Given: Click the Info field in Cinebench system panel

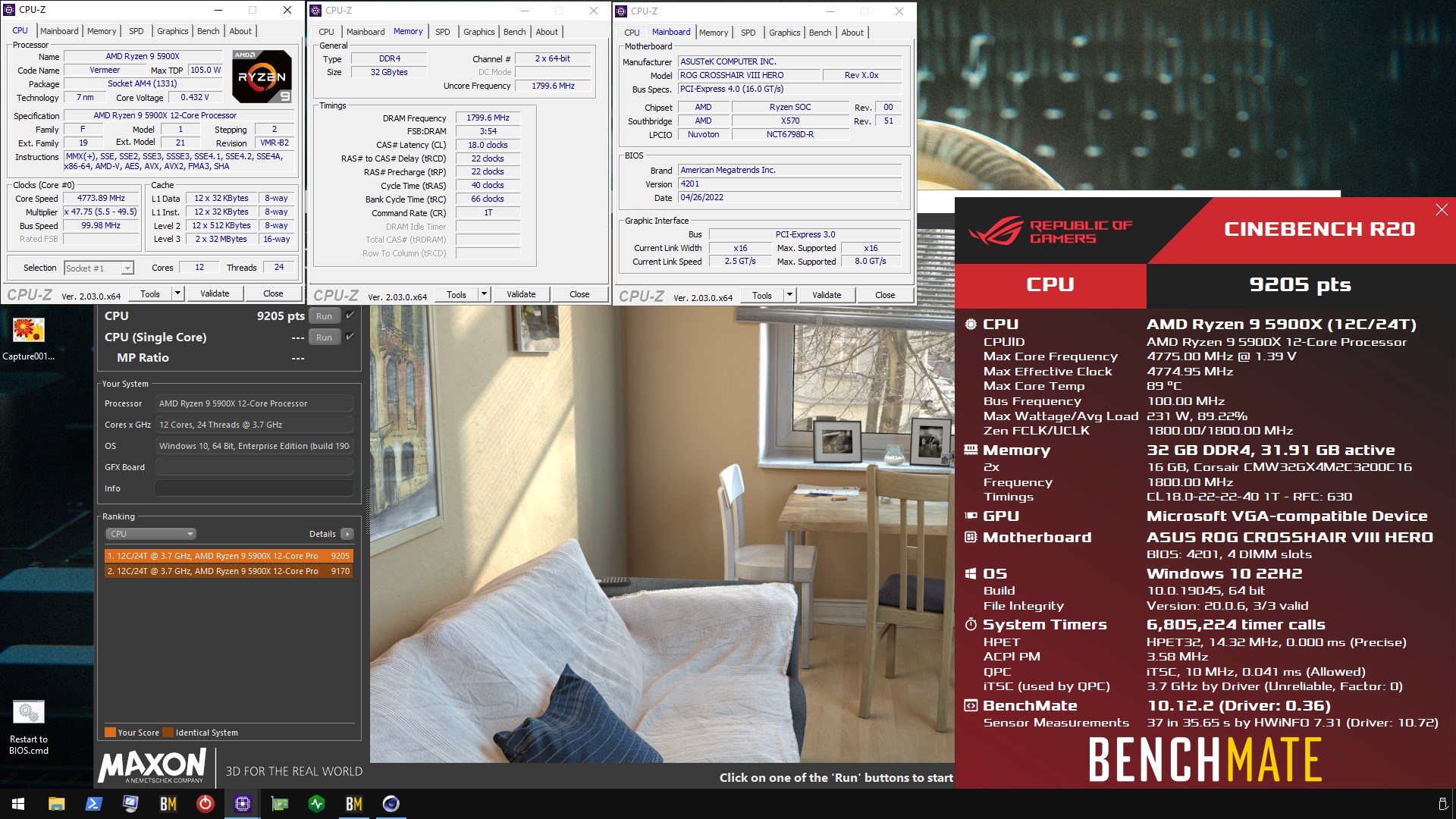Looking at the screenshot, I should coord(254,488).
